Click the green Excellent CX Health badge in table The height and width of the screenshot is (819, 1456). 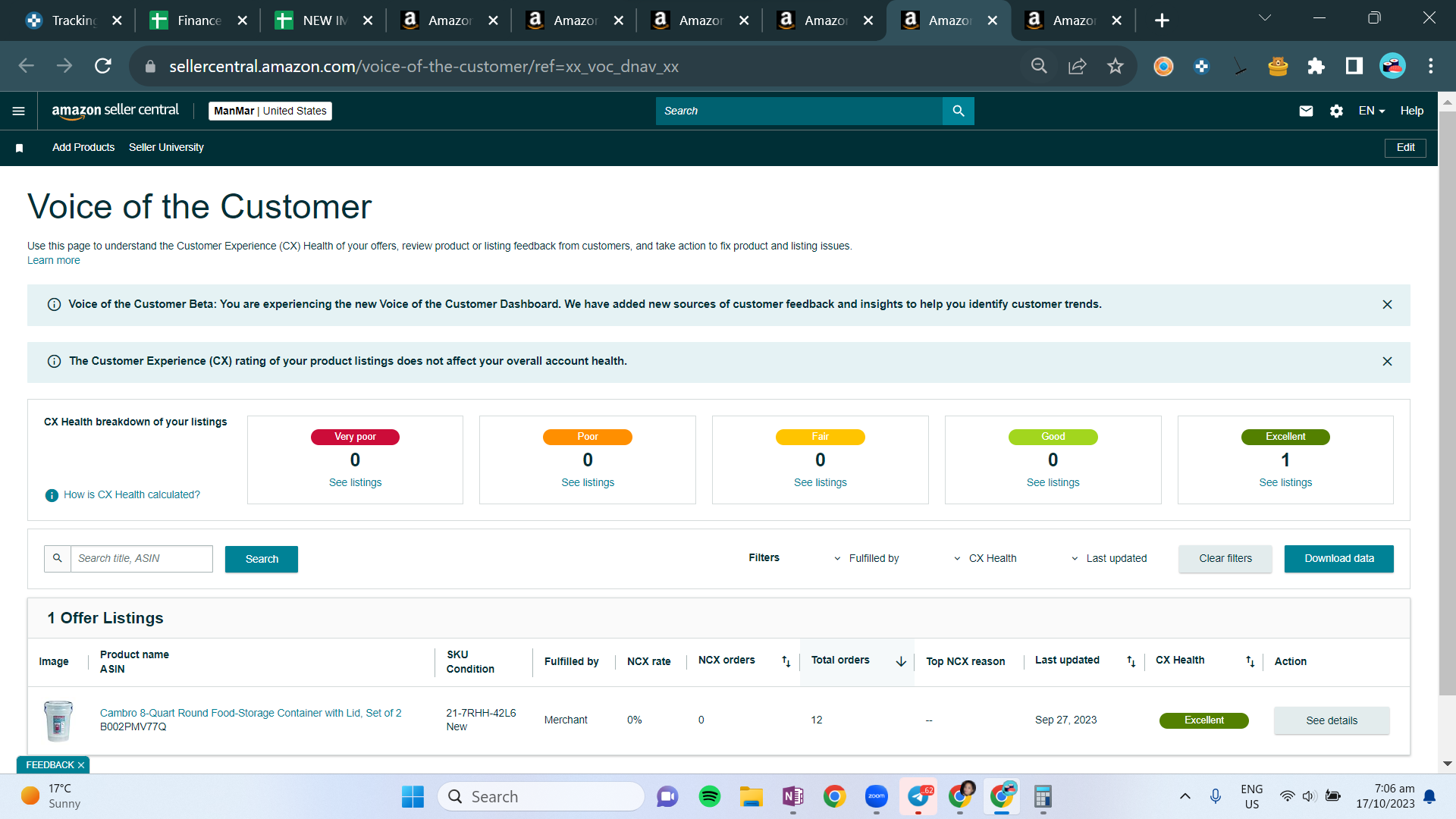coord(1203,720)
